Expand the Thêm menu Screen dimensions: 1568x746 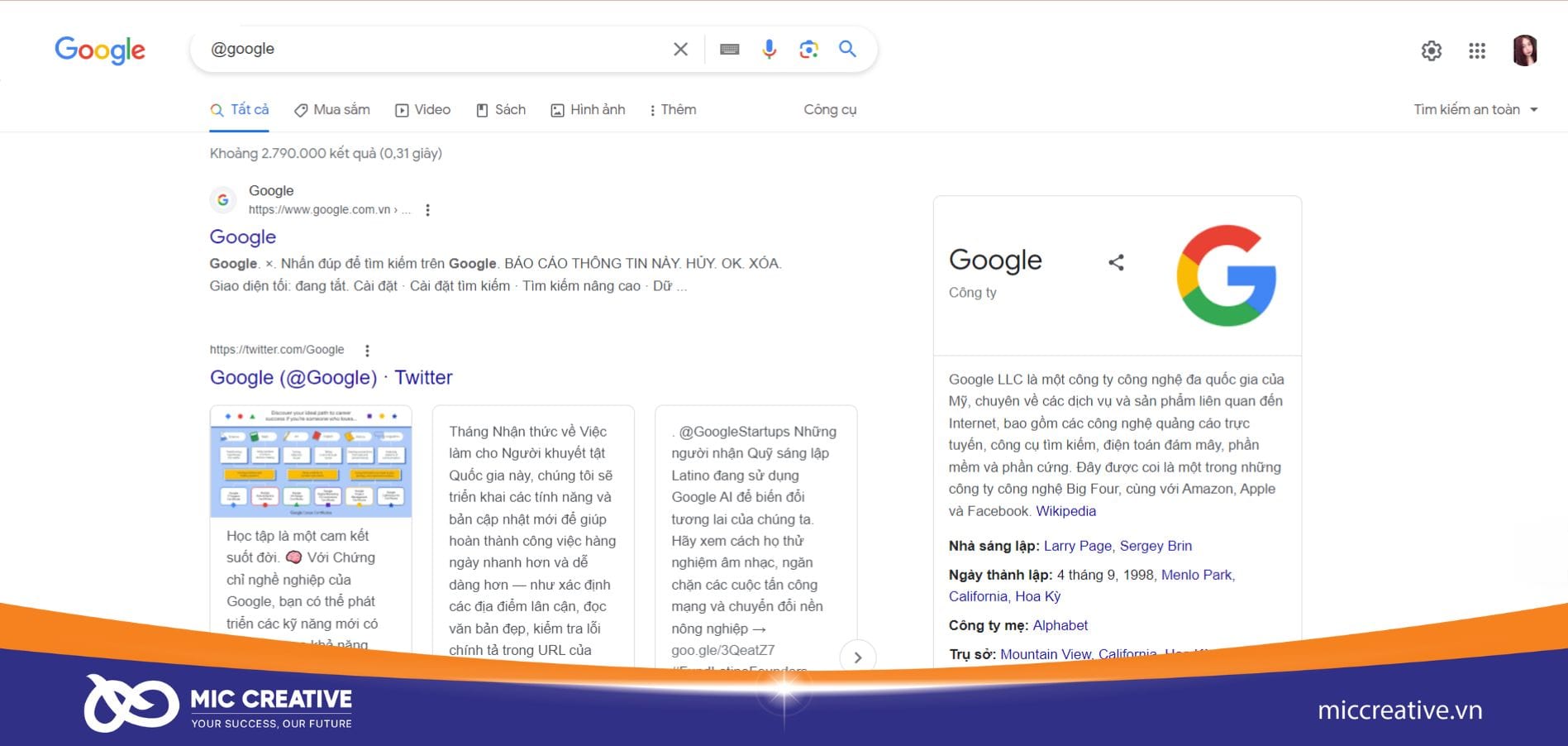click(673, 110)
